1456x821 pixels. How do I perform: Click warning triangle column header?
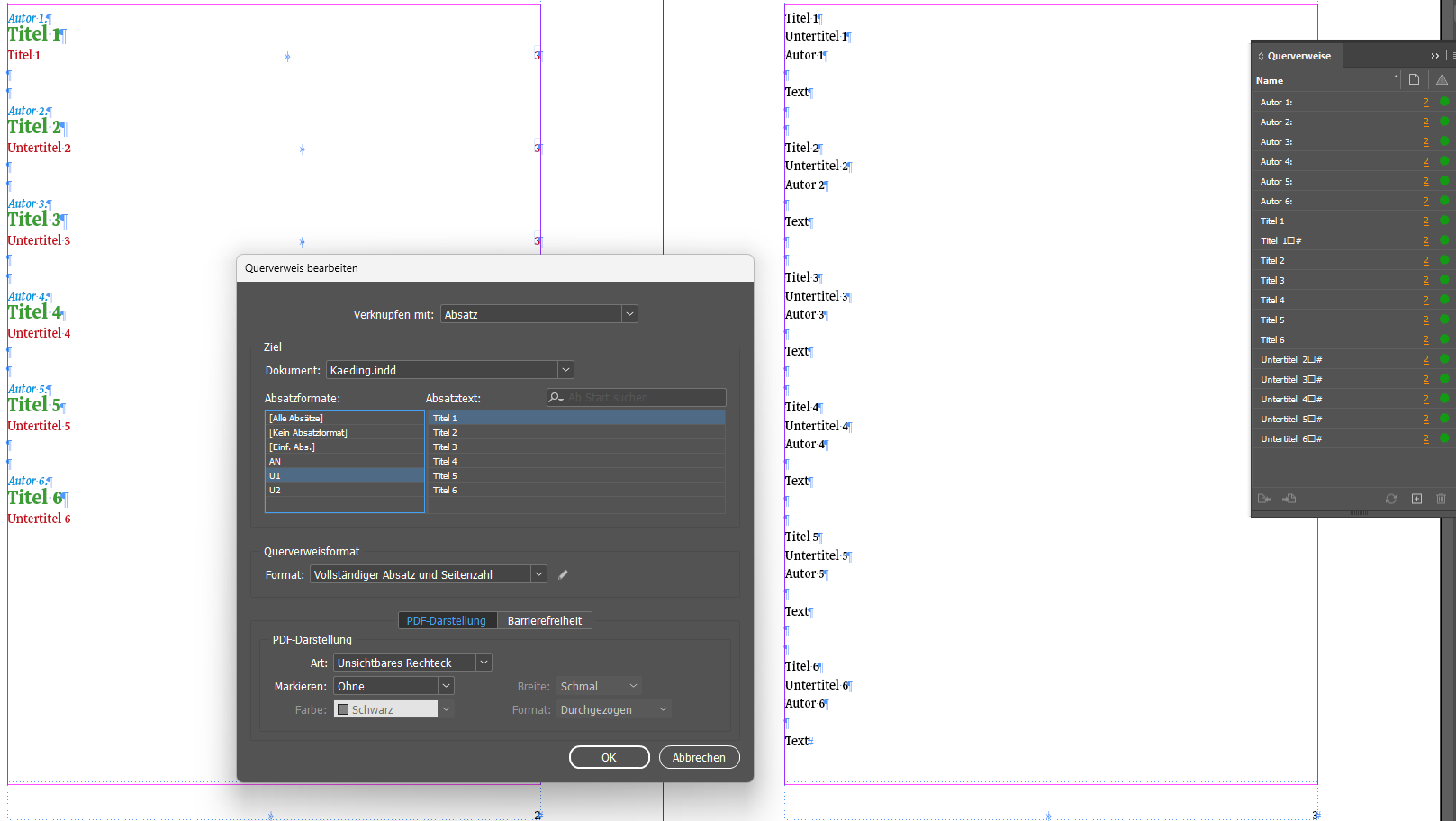[x=1441, y=79]
